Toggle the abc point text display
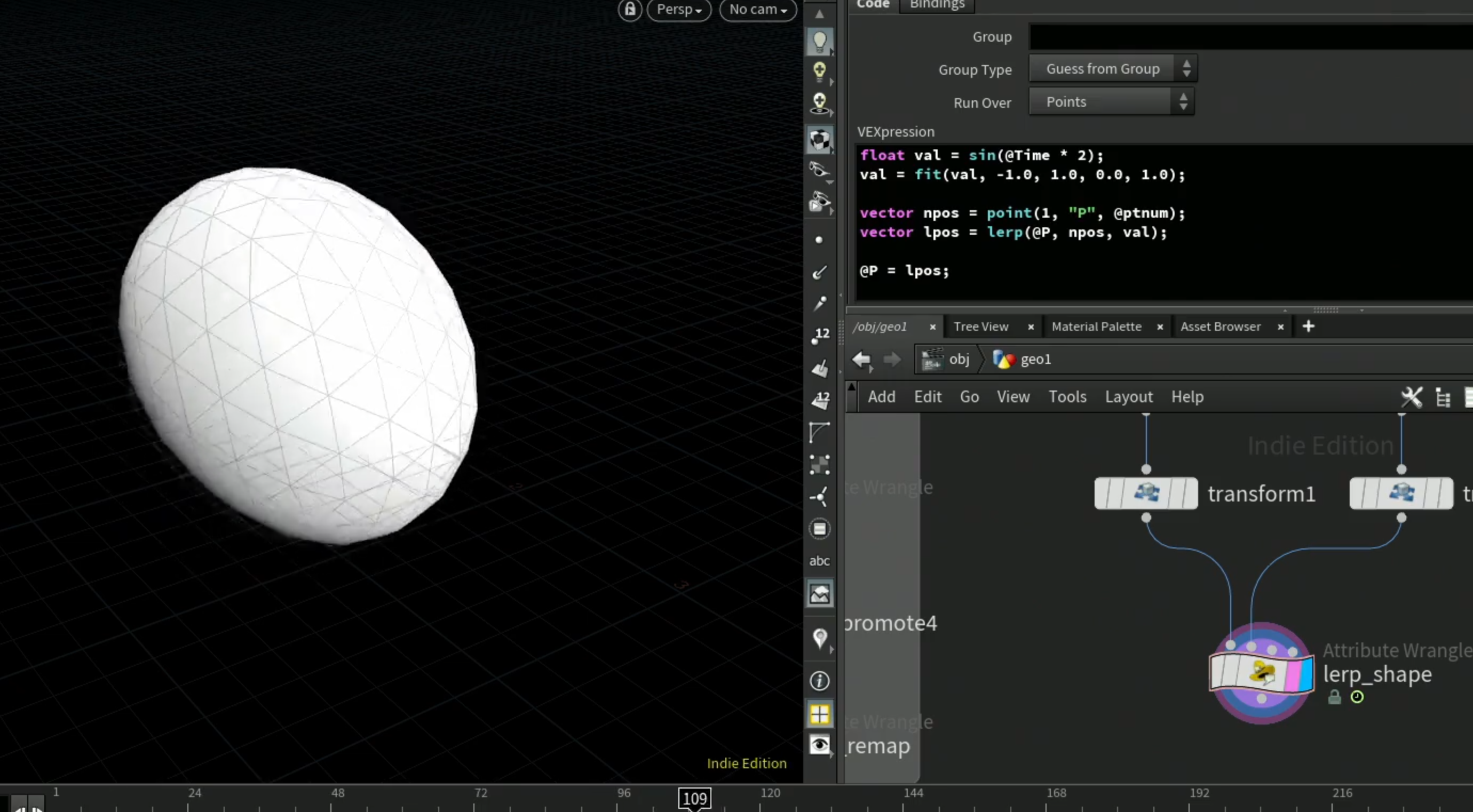This screenshot has height=812, width=1473. (819, 561)
